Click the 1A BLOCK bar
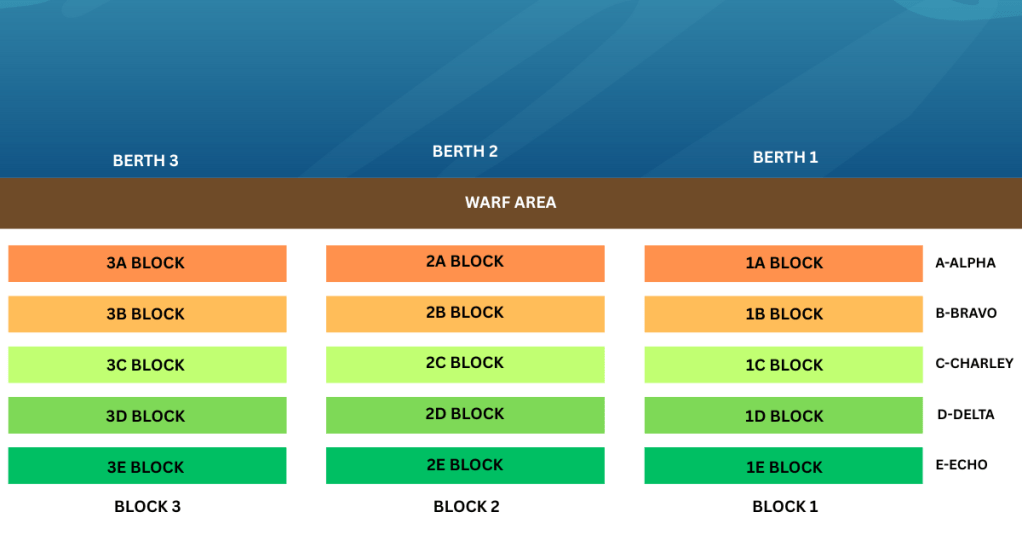This screenshot has width=1022, height=535. [783, 263]
